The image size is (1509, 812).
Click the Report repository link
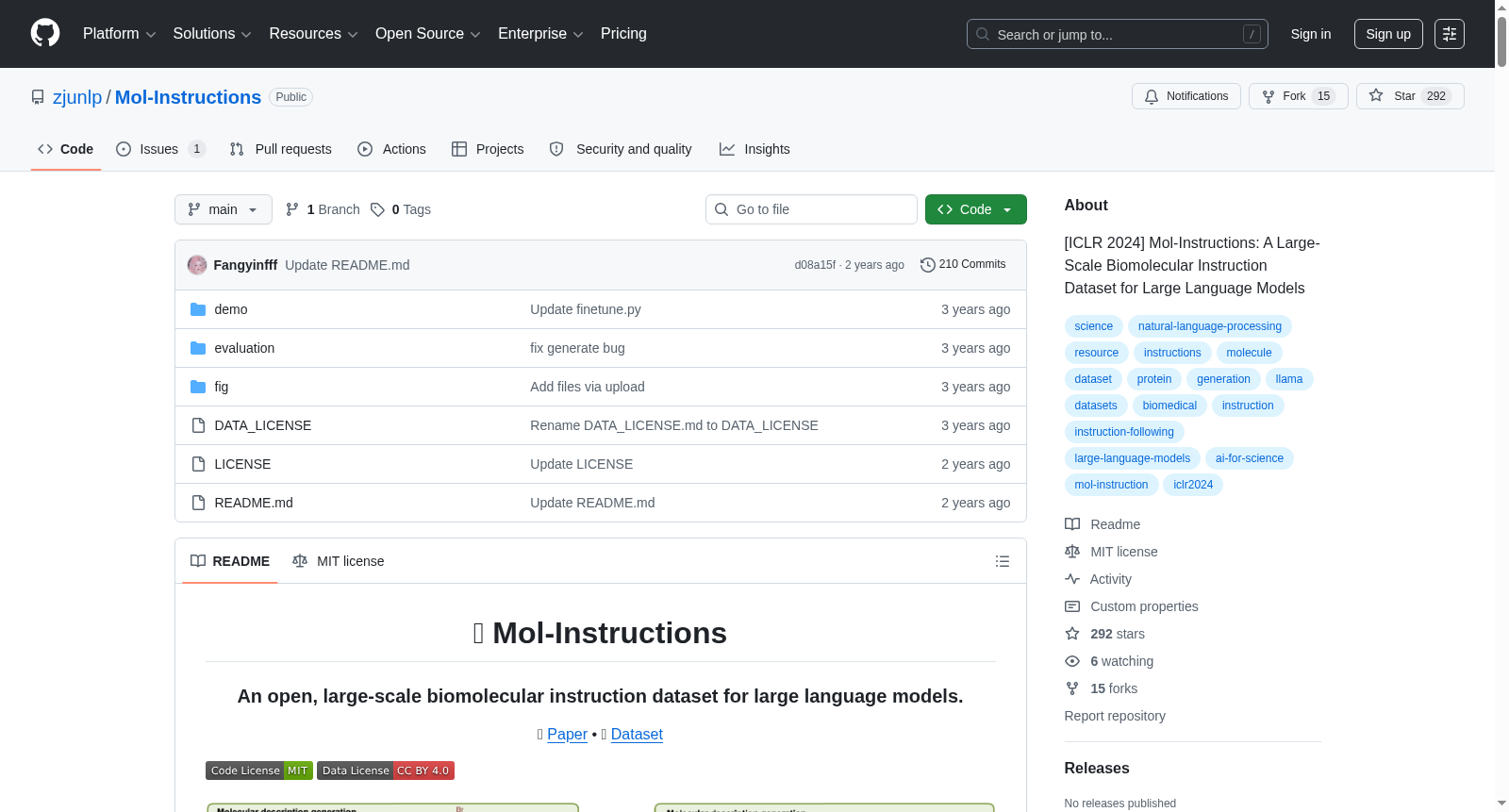click(x=1115, y=716)
